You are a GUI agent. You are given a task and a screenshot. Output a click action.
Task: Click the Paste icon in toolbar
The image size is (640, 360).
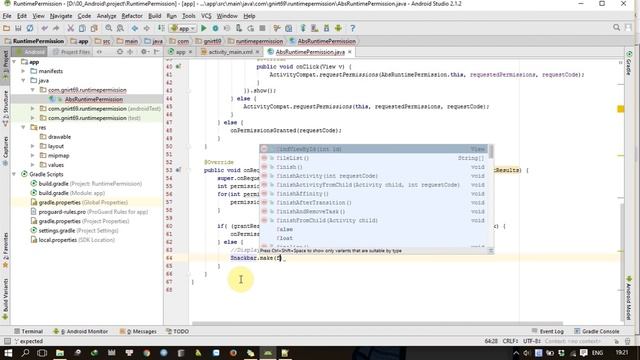[94, 28]
